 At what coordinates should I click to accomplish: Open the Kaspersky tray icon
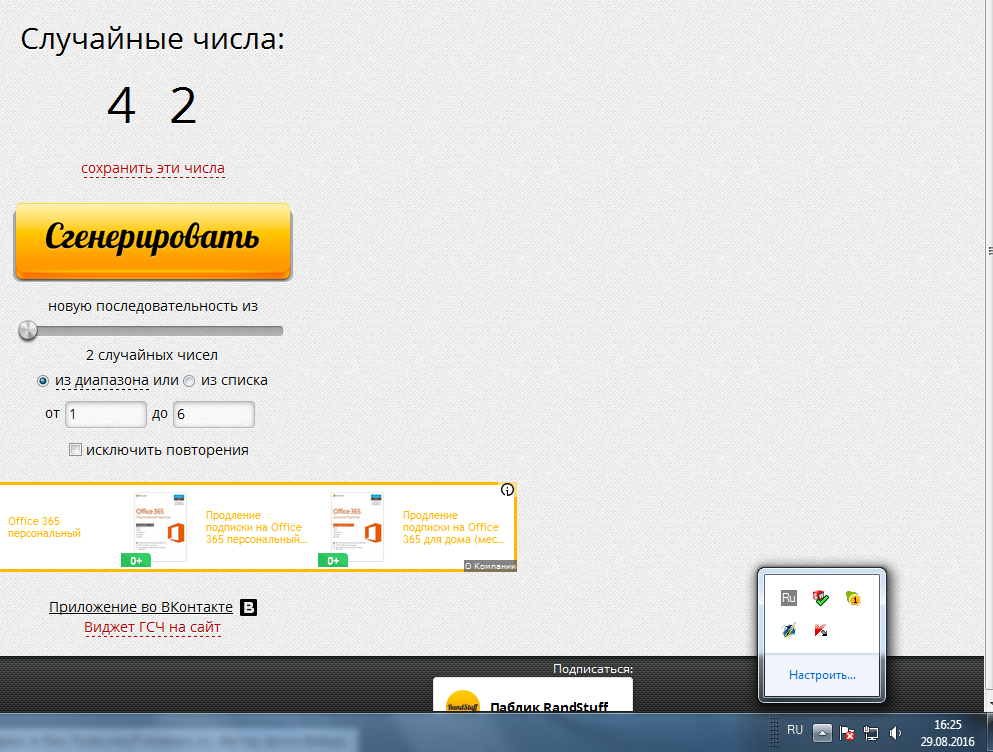click(x=822, y=630)
